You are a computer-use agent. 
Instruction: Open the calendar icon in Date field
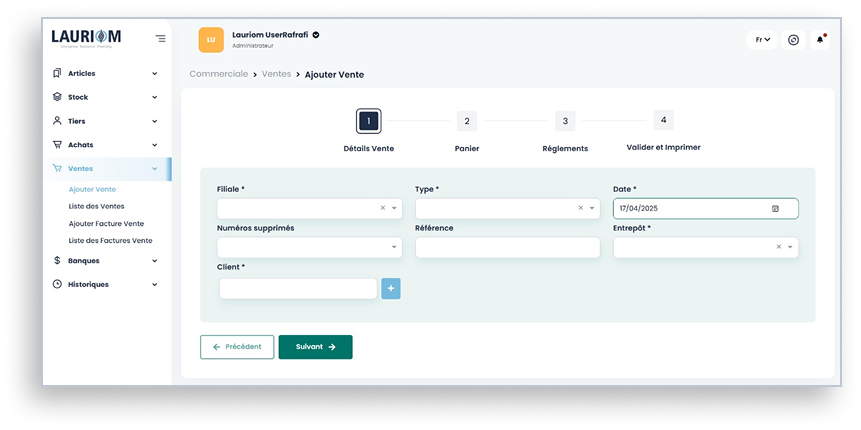pyautogui.click(x=775, y=209)
